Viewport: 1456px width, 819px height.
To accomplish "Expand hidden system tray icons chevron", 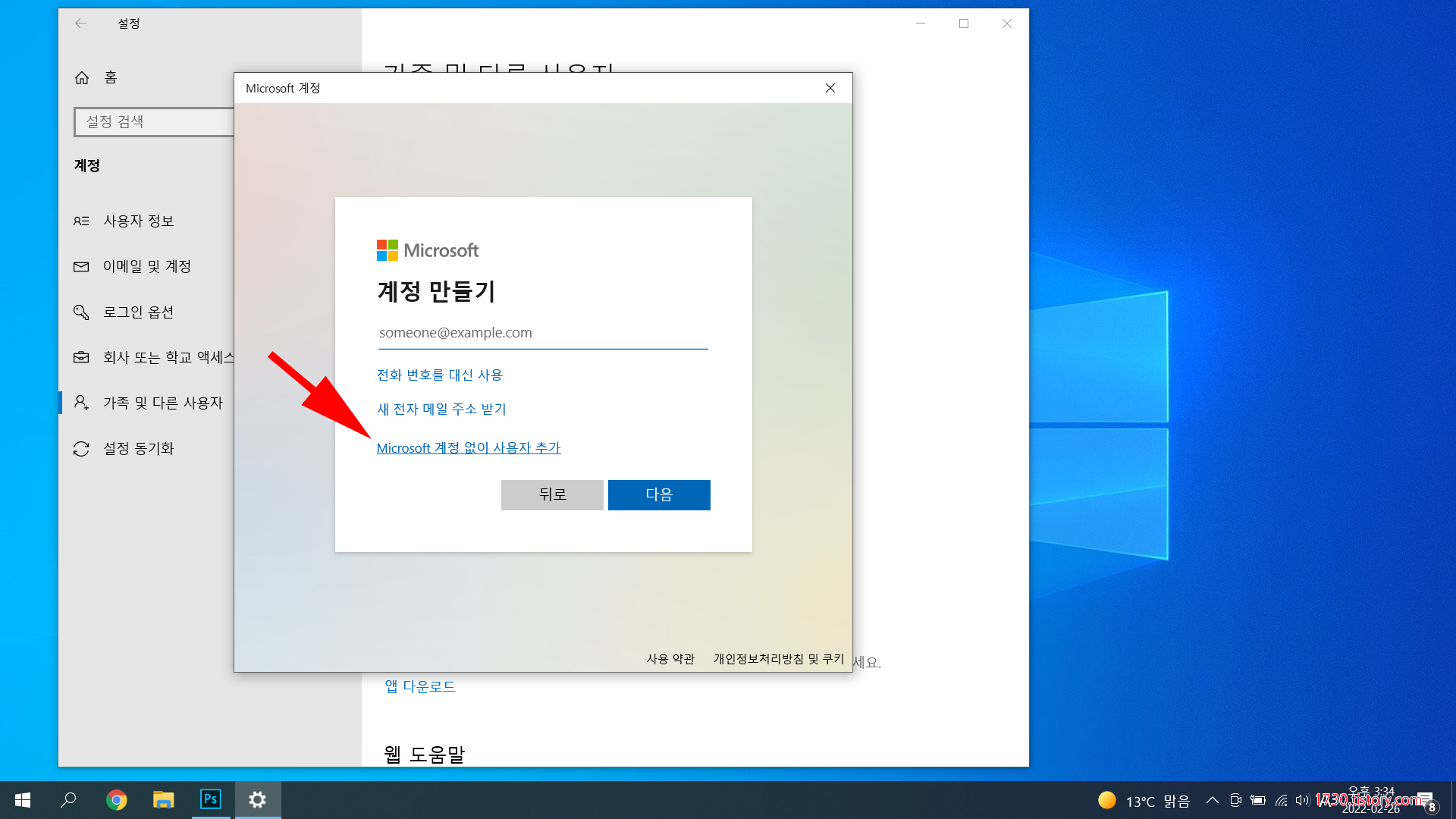I will (x=1212, y=800).
